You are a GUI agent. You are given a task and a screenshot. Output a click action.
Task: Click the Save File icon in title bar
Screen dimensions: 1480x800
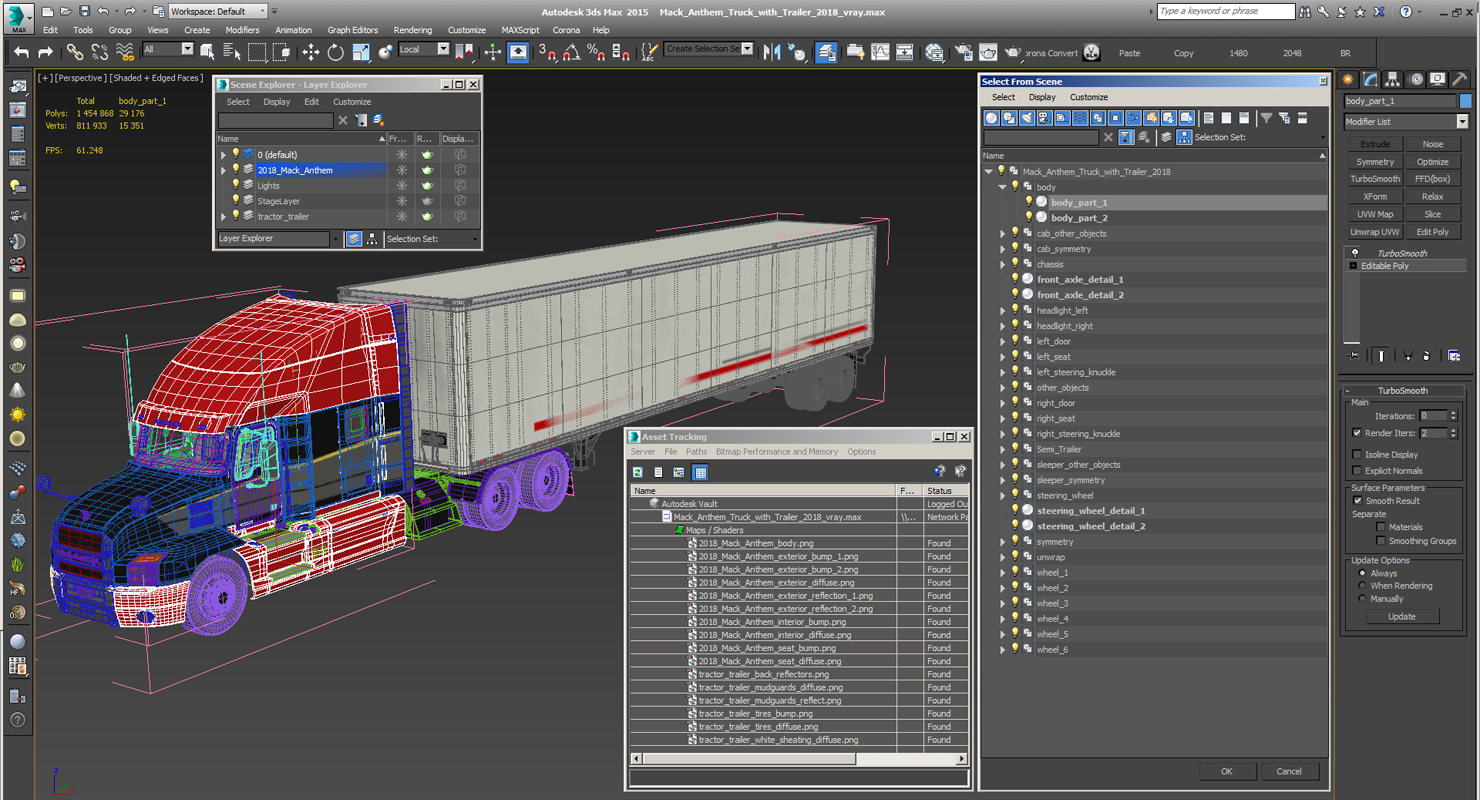click(84, 11)
